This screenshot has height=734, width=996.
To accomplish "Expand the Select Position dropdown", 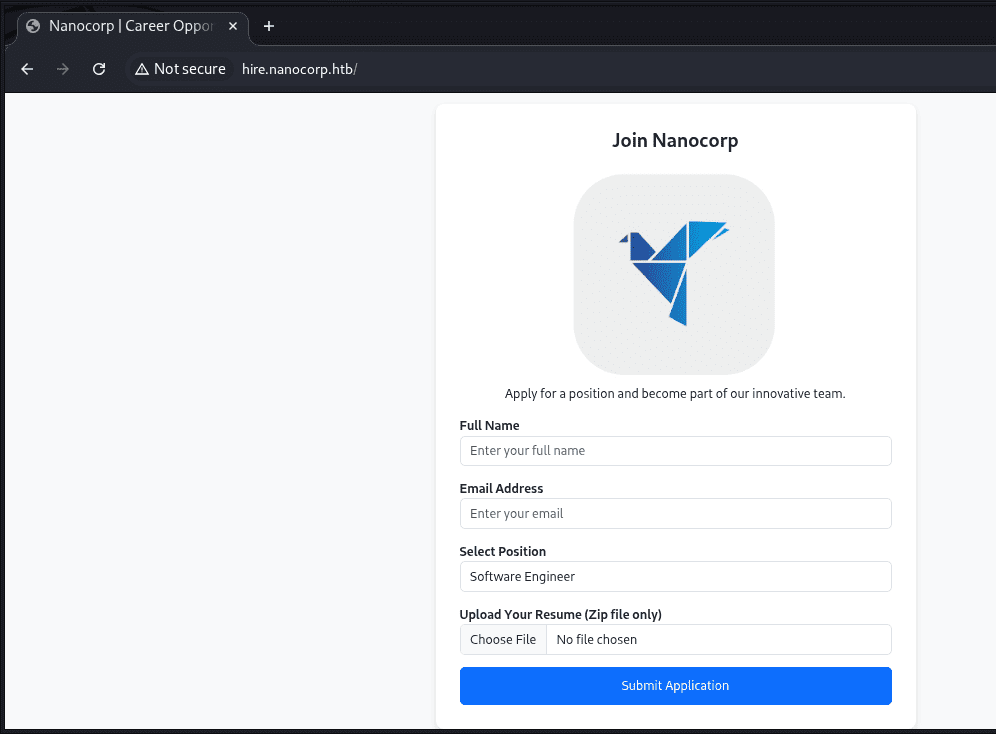I will (x=675, y=577).
